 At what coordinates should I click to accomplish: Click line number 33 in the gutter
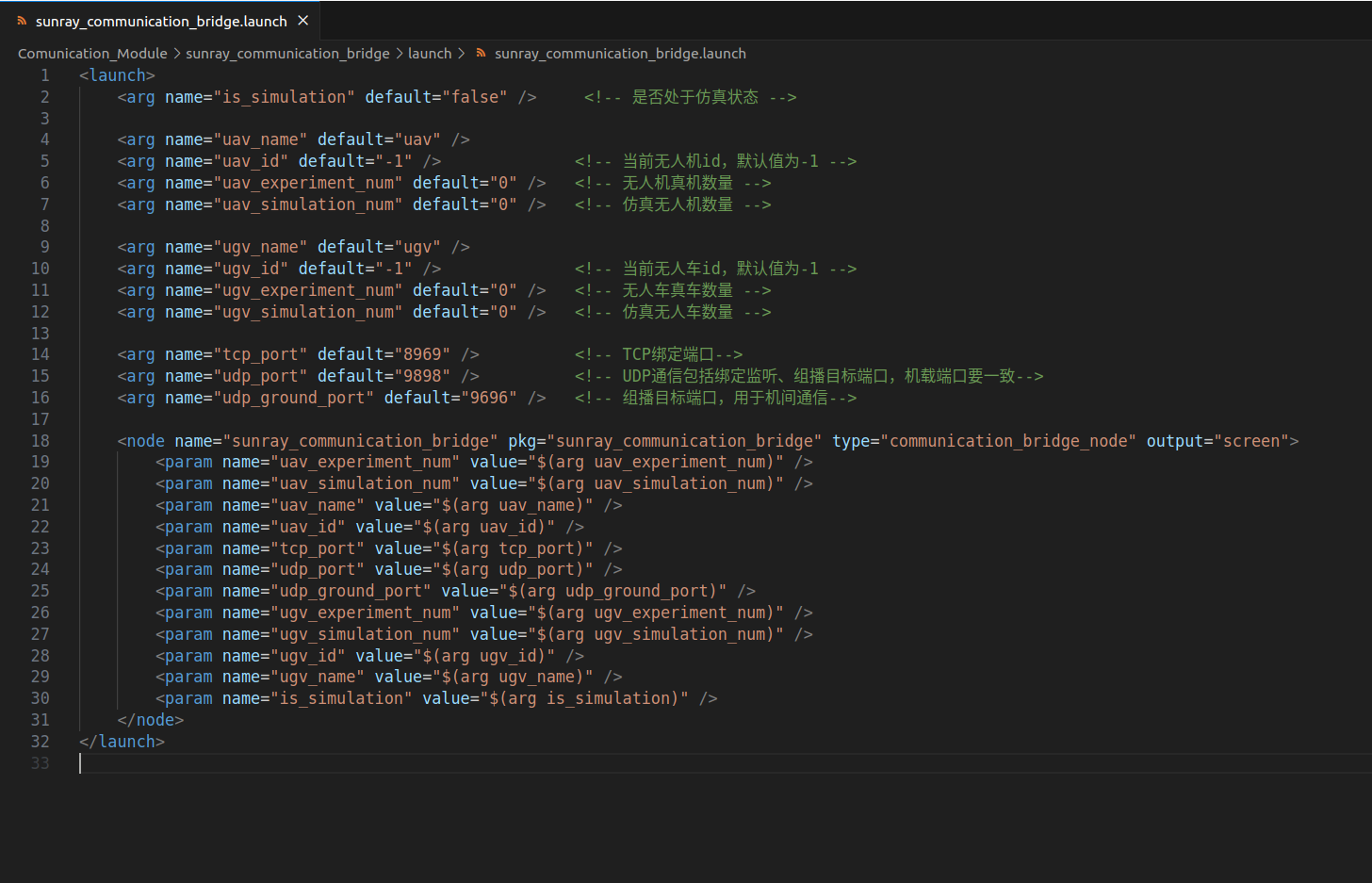tap(41, 763)
